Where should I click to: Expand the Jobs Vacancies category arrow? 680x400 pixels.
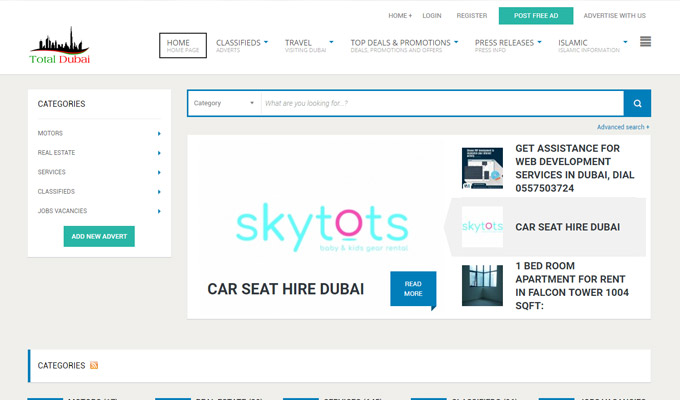[x=159, y=211]
